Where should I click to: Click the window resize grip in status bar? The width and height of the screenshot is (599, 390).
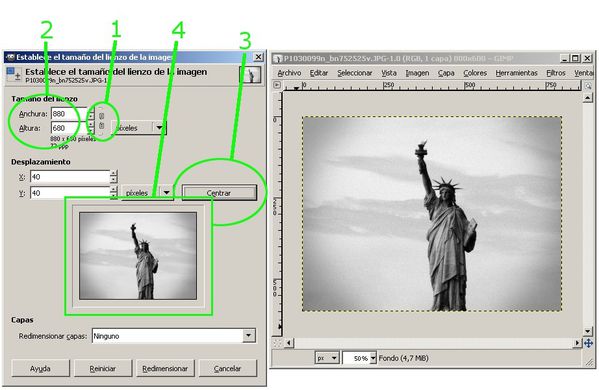(x=589, y=362)
